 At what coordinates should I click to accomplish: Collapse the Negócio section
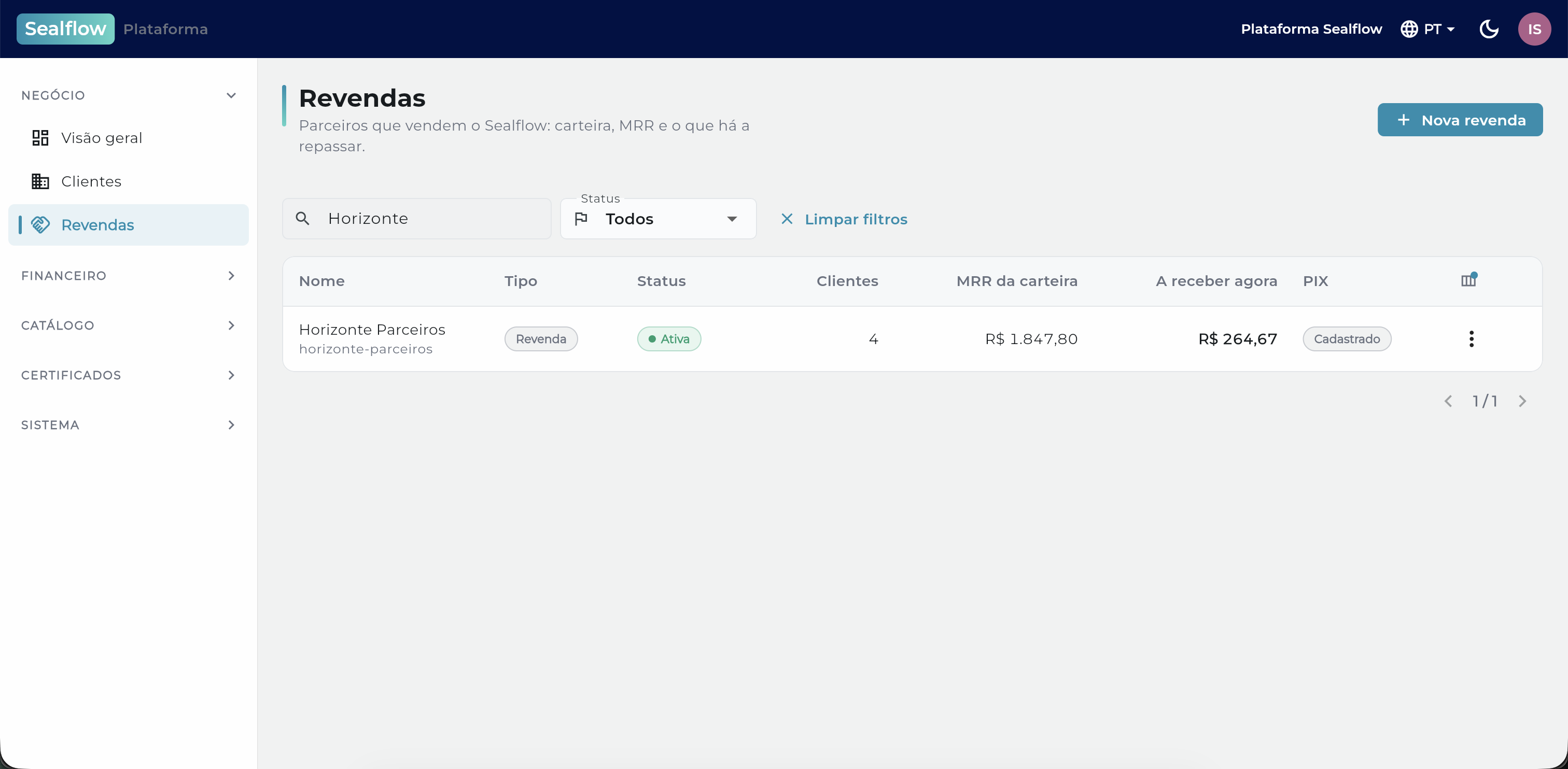[129, 95]
